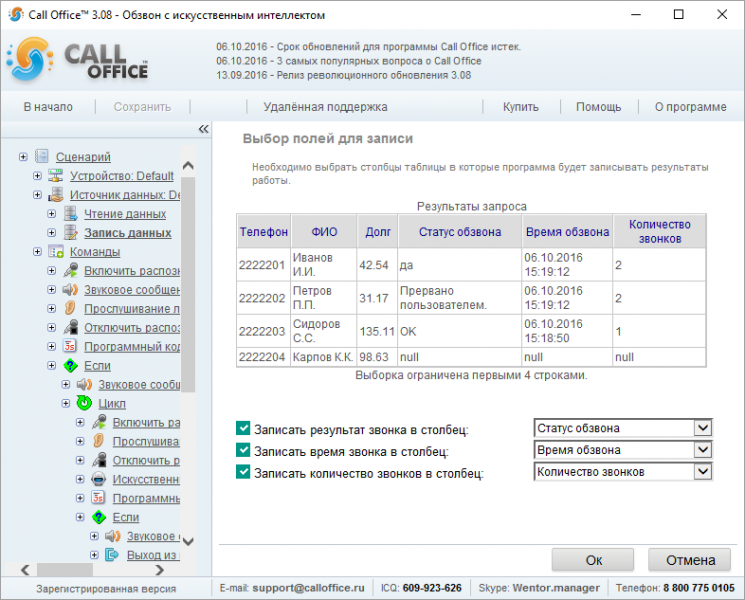Viewport: 745px width, 600px height.
Task: Toggle Записать результат звонка в столбец checkbox
Action: [x=243, y=428]
